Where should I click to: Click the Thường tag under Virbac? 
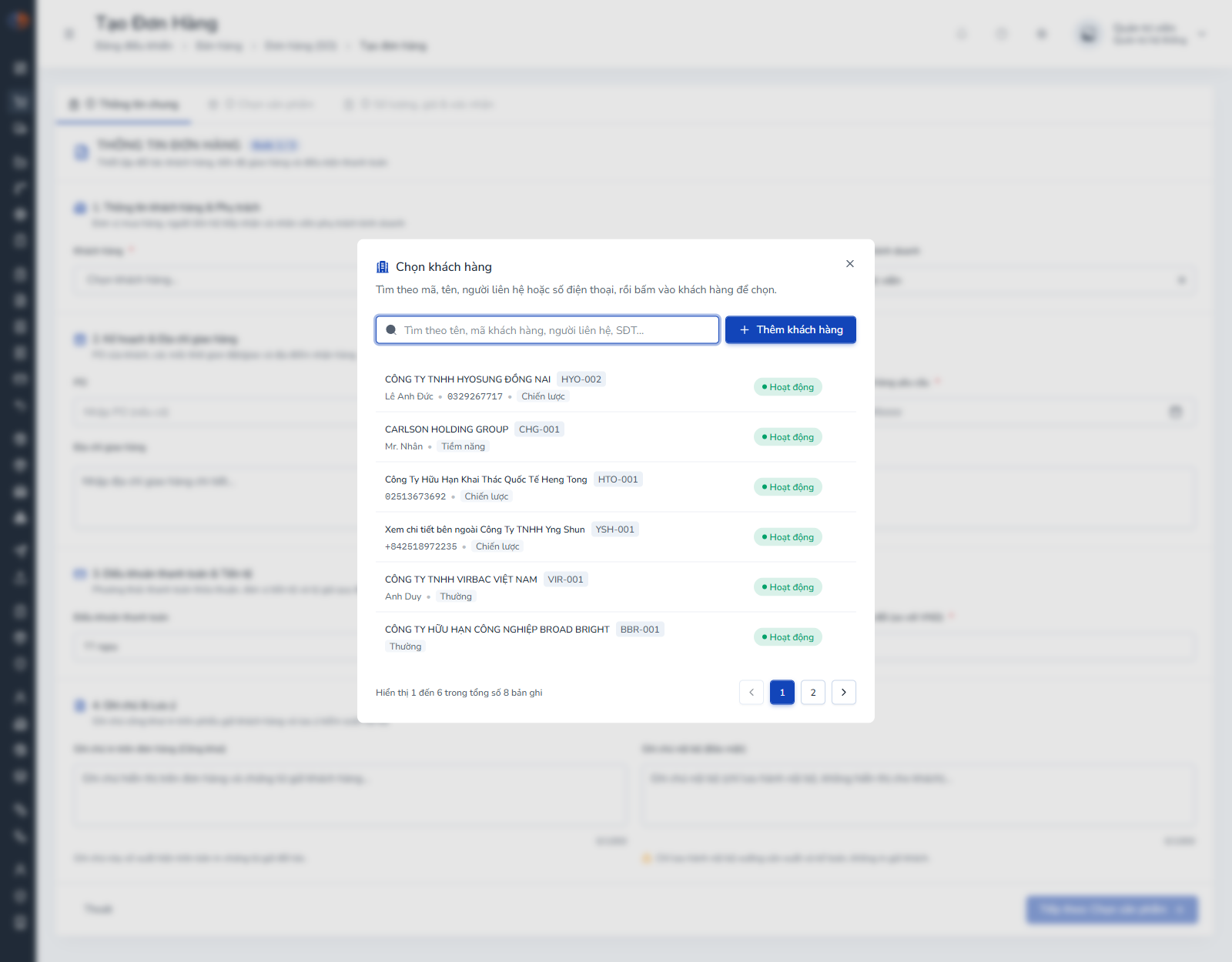(x=456, y=596)
